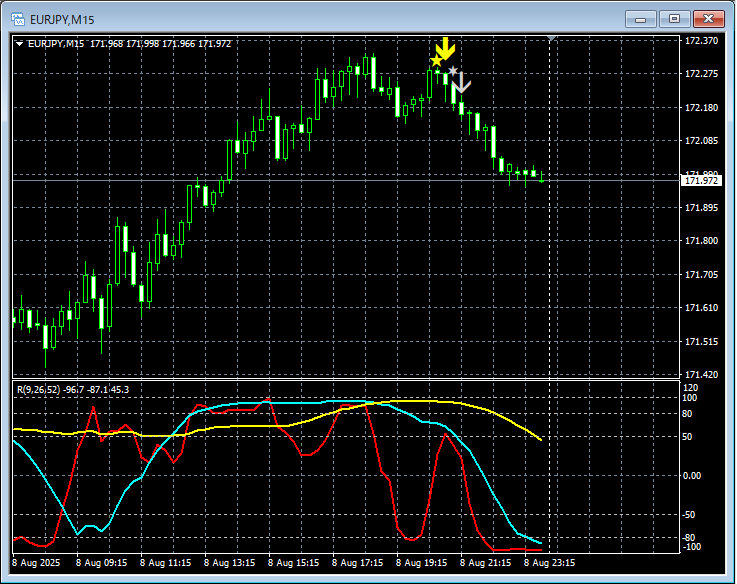The image size is (737, 584).
Task: Click the 8 Aug 19:15 time label
Action: [421, 563]
